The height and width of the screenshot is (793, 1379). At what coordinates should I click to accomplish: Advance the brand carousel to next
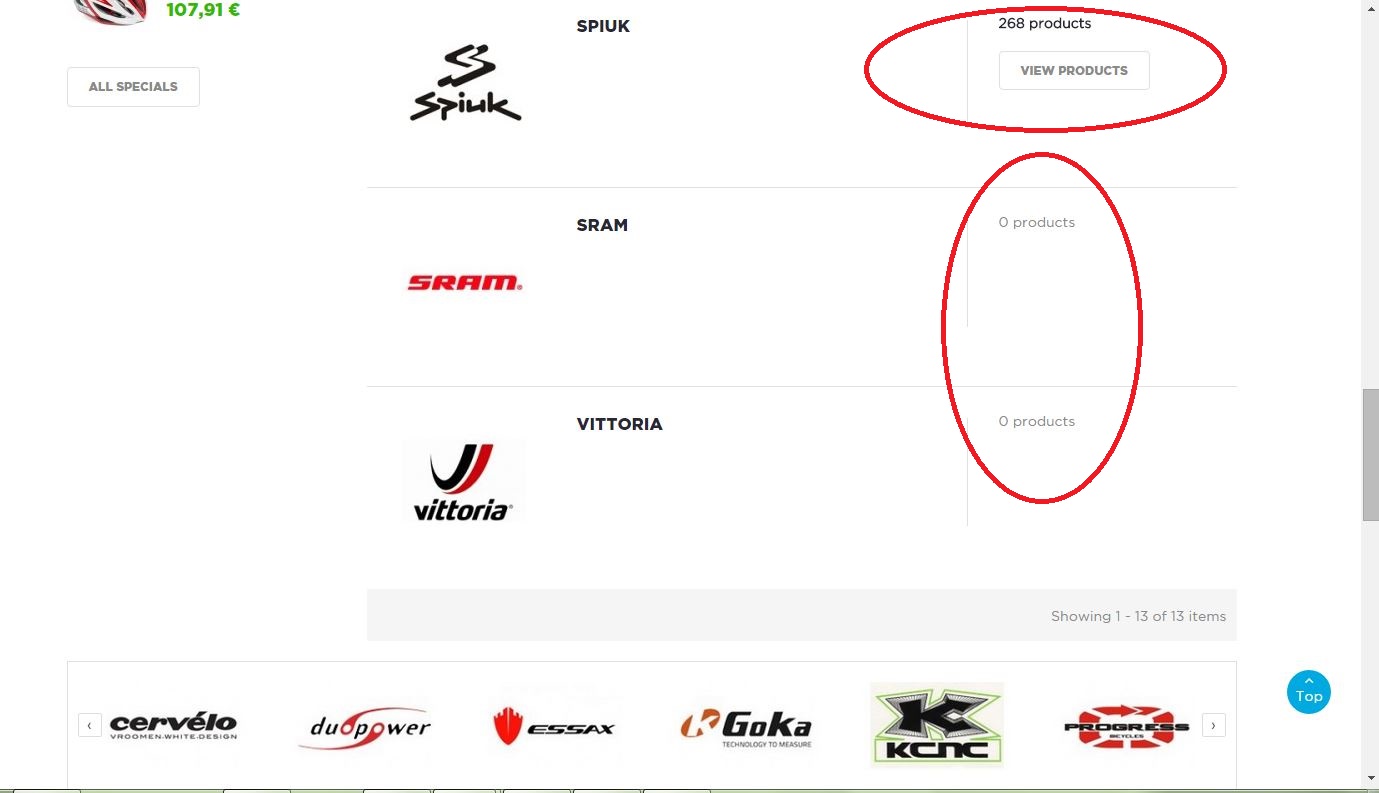click(x=1214, y=725)
